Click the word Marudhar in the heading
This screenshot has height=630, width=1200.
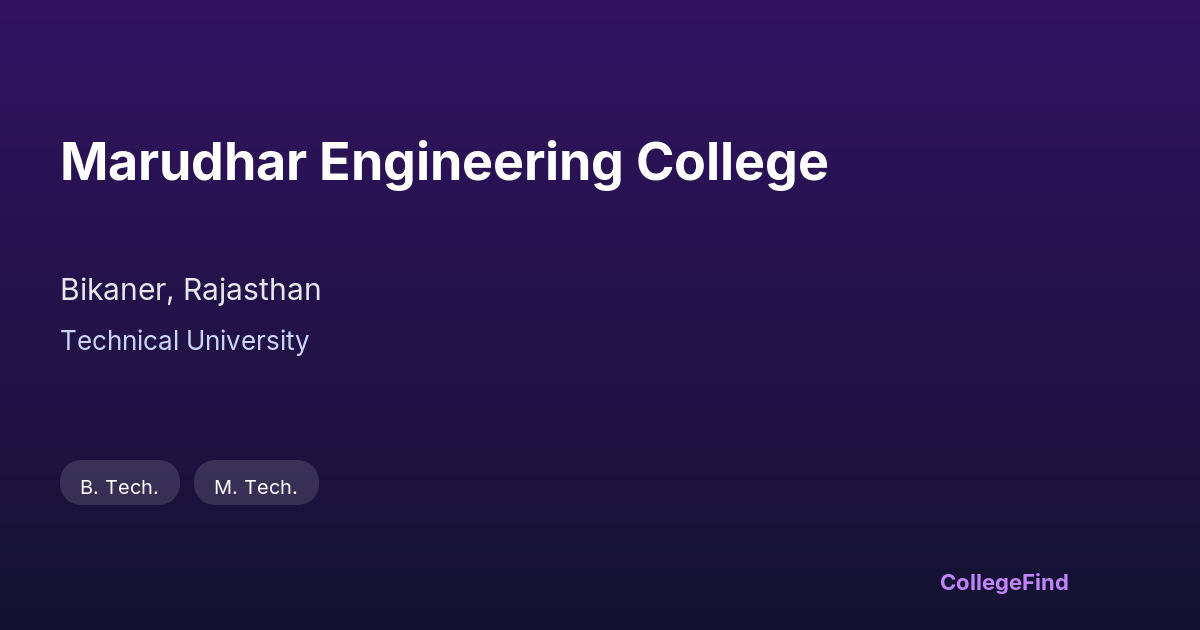[183, 162]
